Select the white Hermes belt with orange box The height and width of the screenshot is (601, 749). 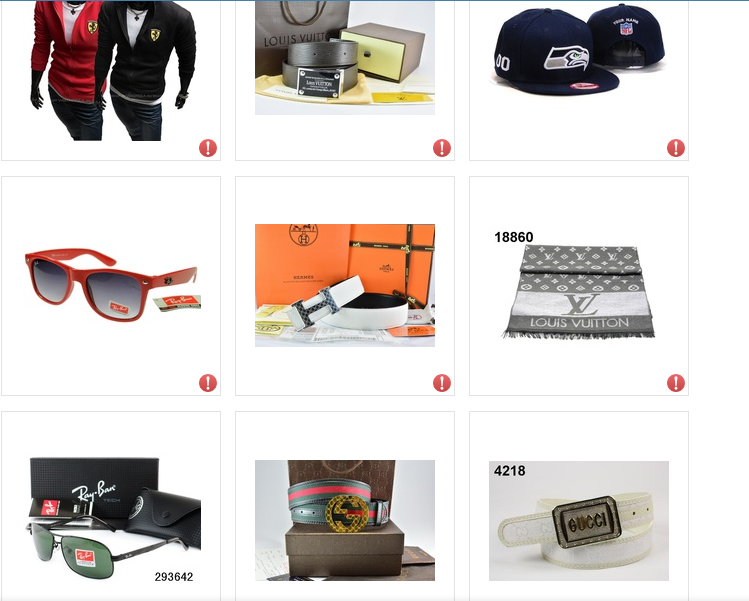point(345,285)
